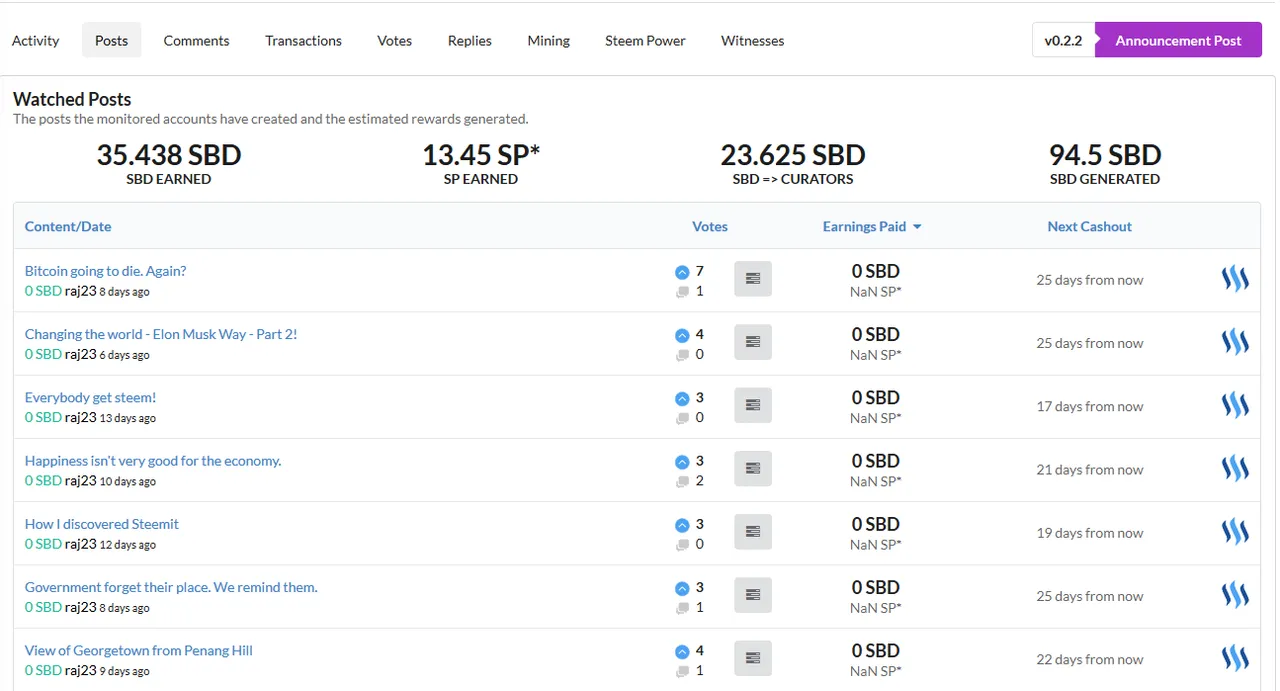Open 'Changing the world - Elon Musk Way' post
1280x691 pixels.
pyautogui.click(x=161, y=334)
